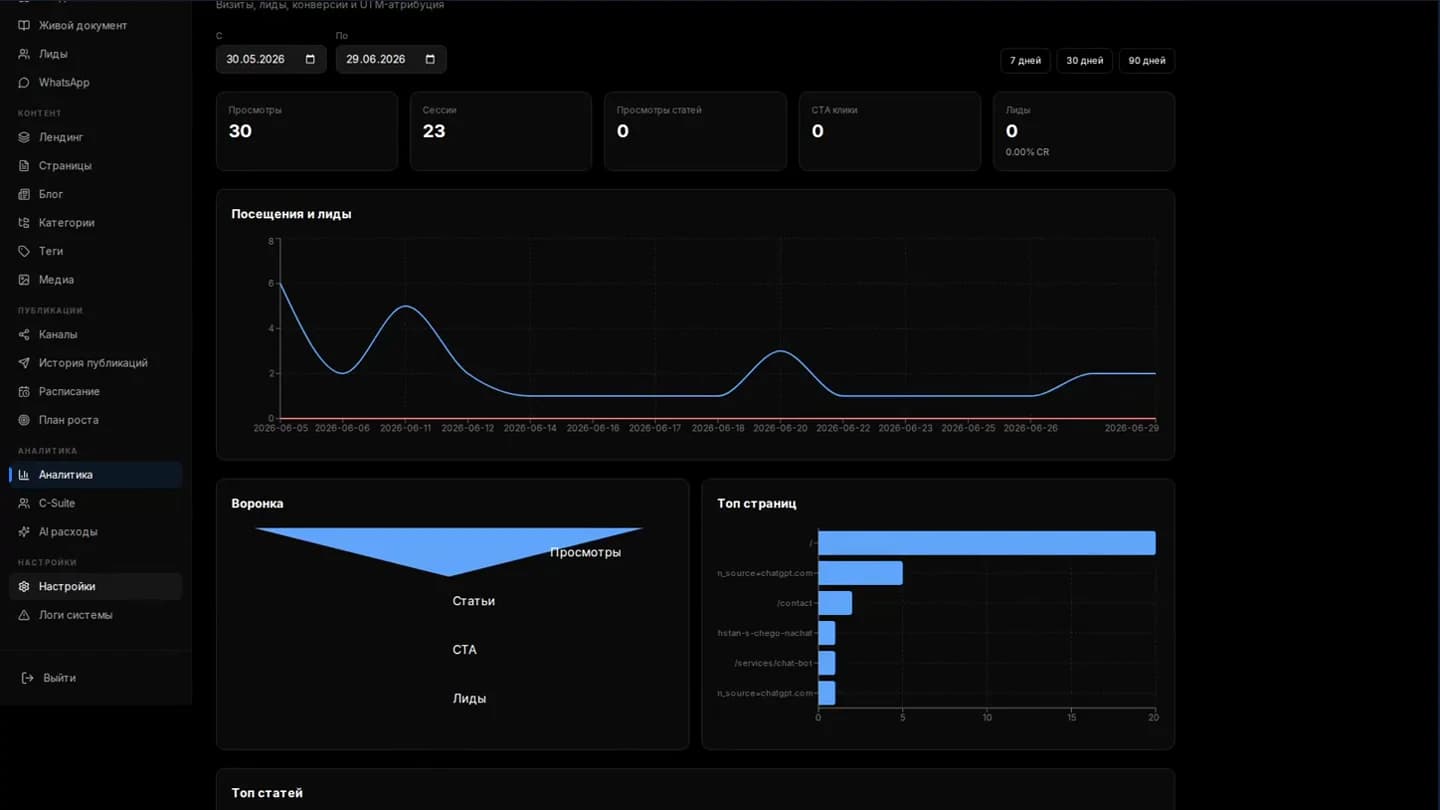Click the Статьи label in Воронка funnel
Viewport: 1440px width, 810px height.
click(x=474, y=601)
